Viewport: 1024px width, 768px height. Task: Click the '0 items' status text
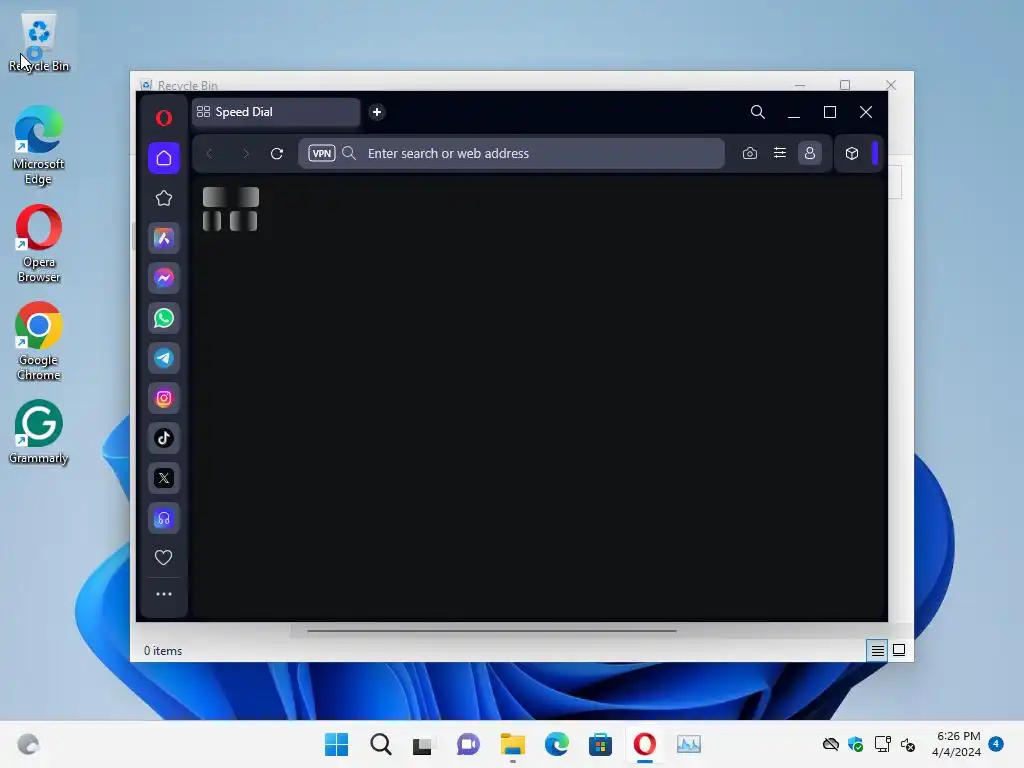pyautogui.click(x=163, y=650)
